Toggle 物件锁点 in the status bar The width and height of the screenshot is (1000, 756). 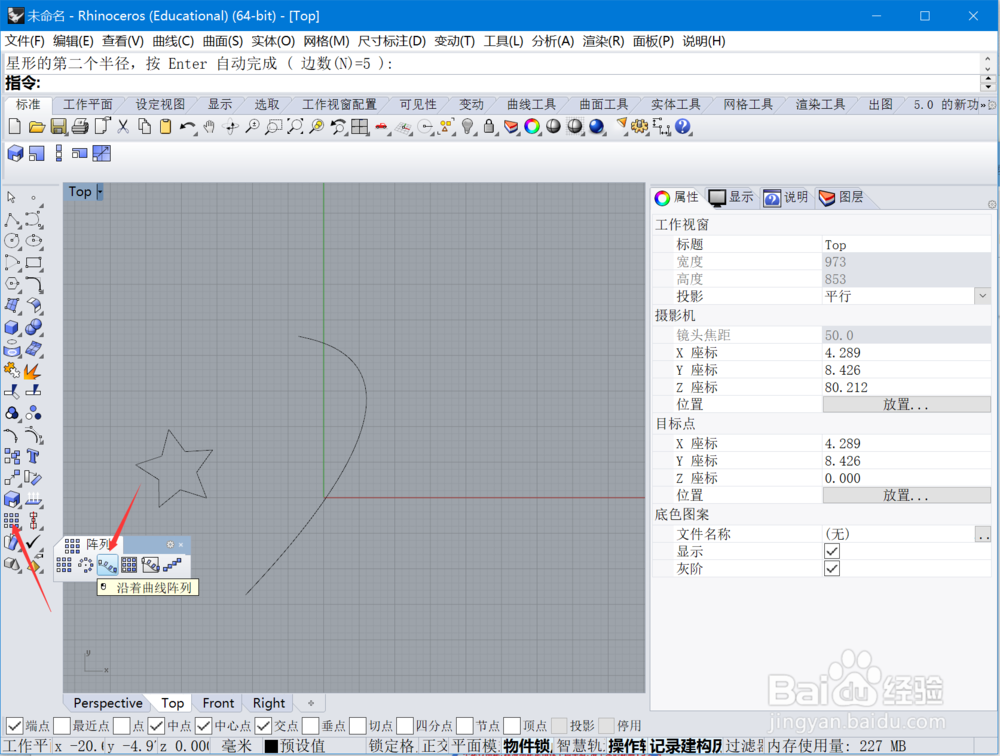coord(527,746)
